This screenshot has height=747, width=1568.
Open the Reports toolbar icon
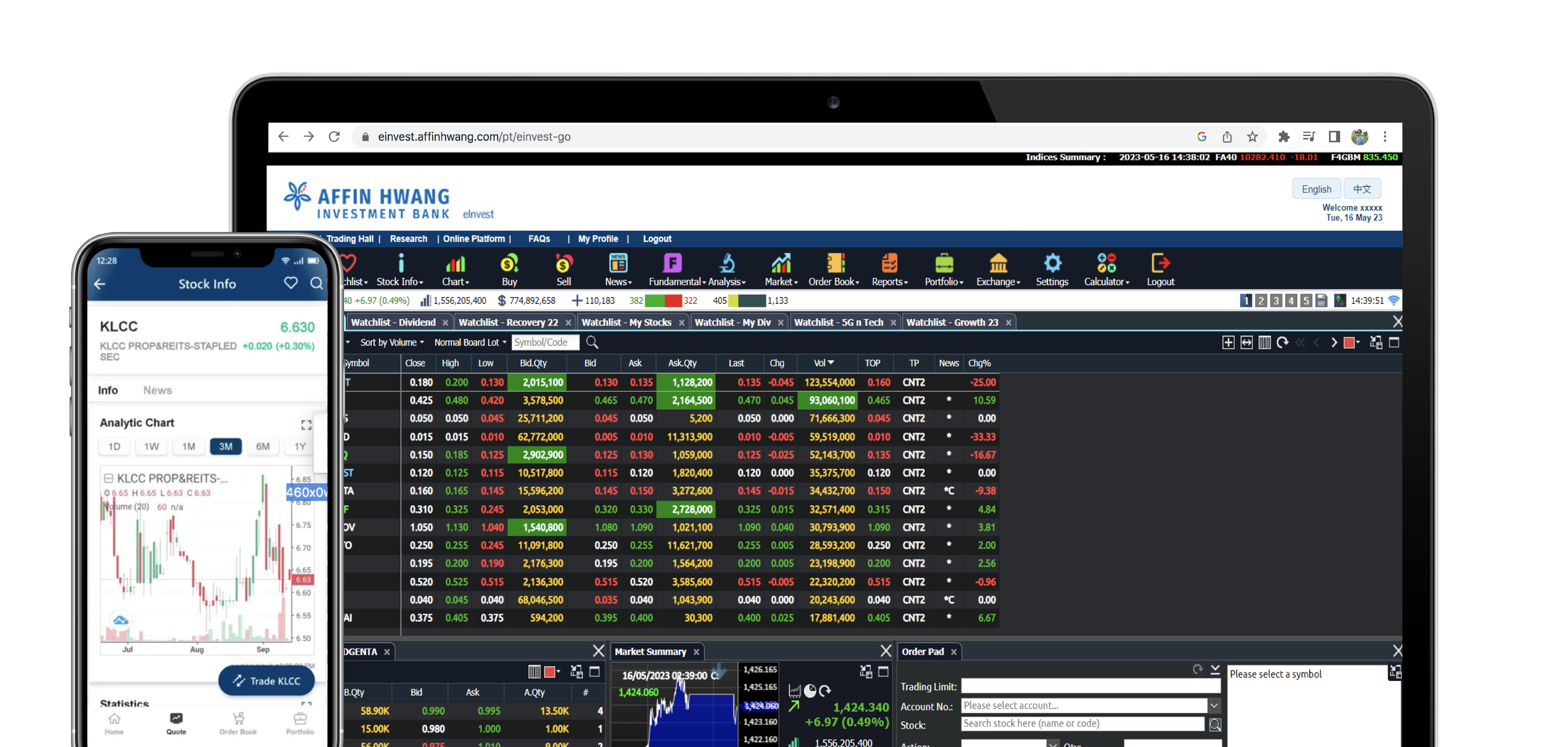889,270
